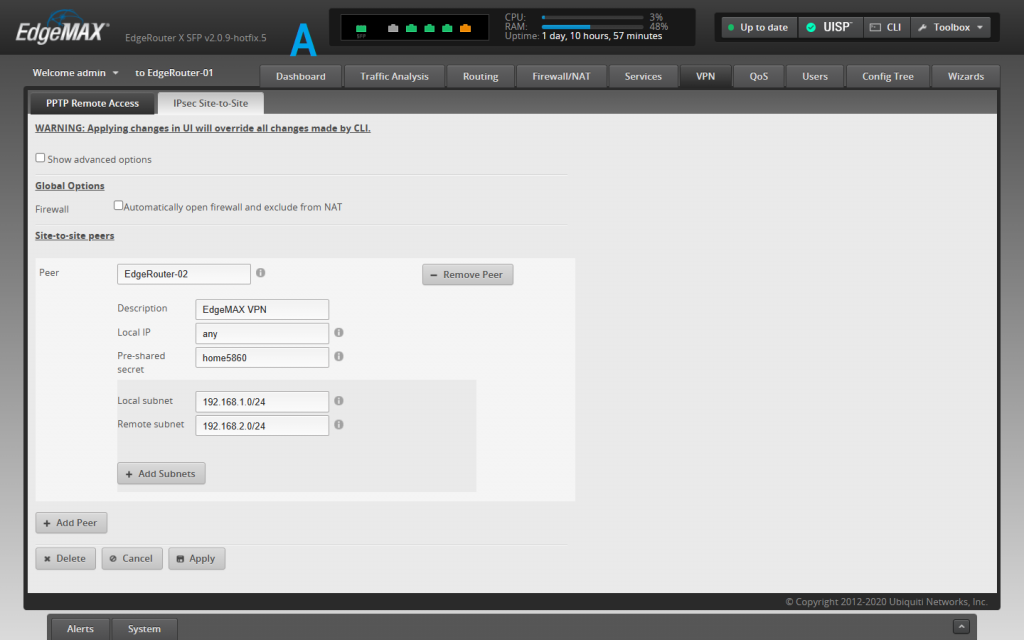The image size is (1024, 640).
Task: Expand the bottom panel arrow
Action: (961, 626)
